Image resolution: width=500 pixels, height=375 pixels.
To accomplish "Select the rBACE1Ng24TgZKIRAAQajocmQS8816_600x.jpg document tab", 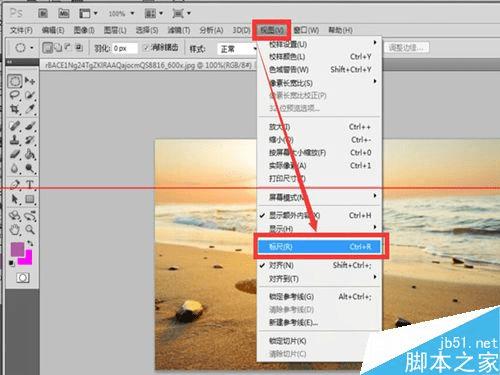I will point(148,65).
